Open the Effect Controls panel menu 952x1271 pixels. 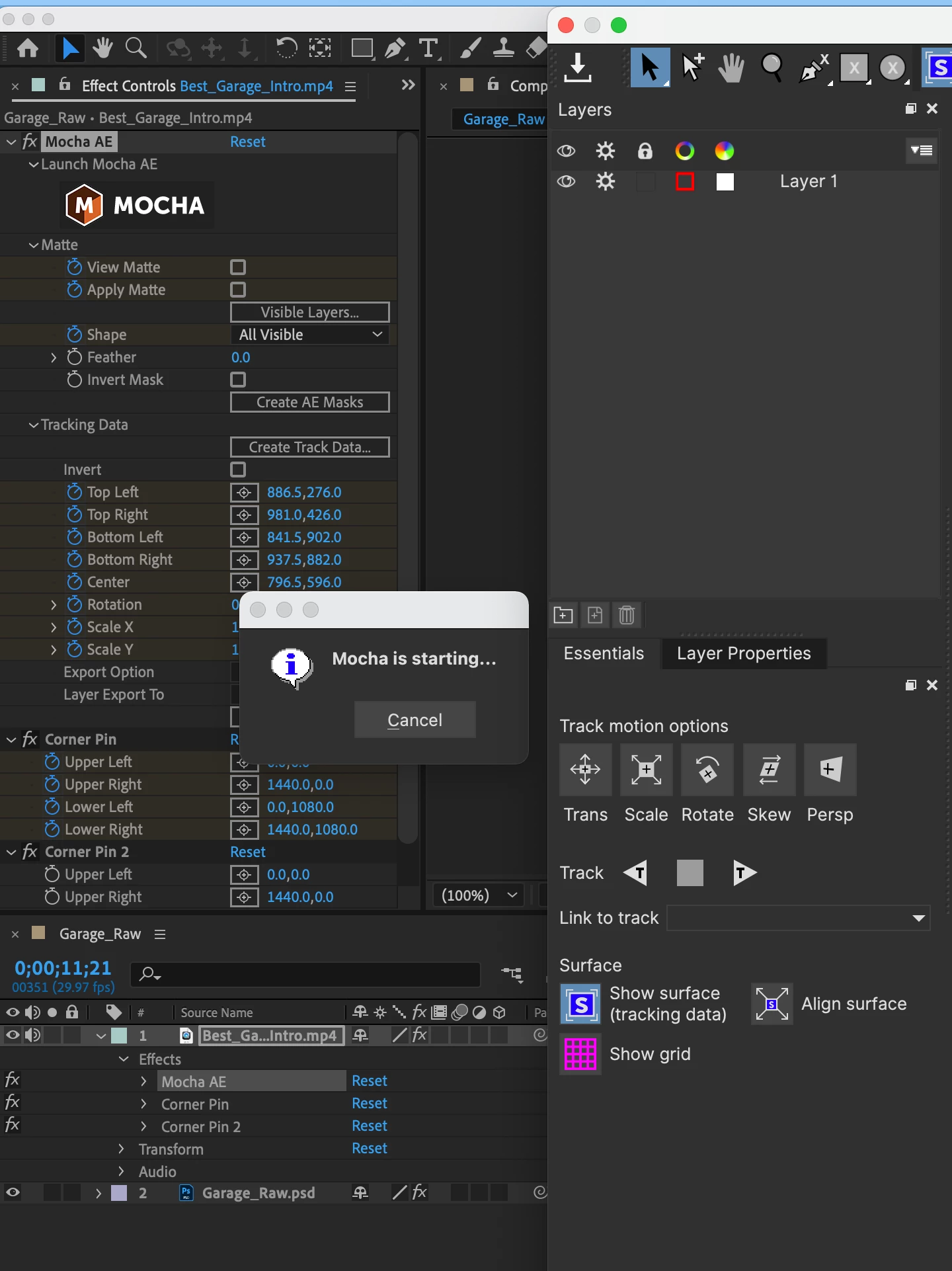click(x=350, y=87)
